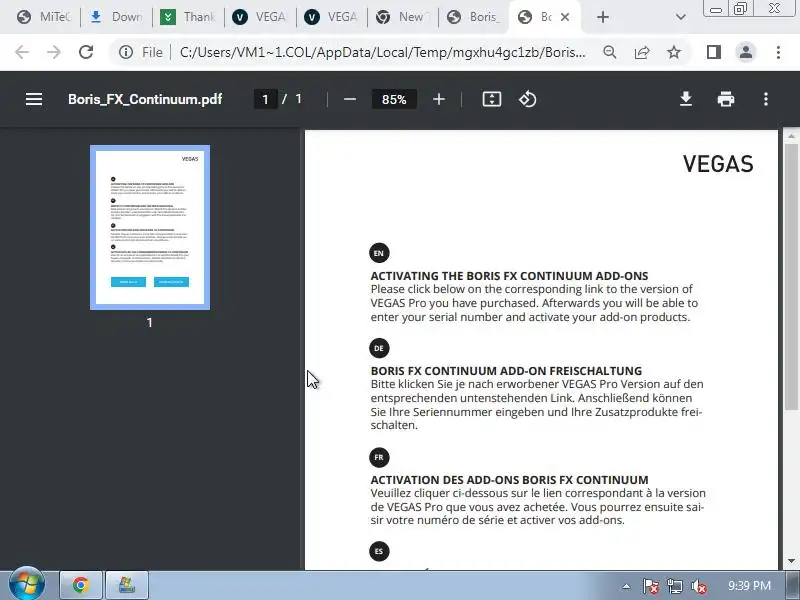
Task: Click heading BORIS FX CONTINUUM ADD-ON FREISCHALTUNG
Action: 506,371
